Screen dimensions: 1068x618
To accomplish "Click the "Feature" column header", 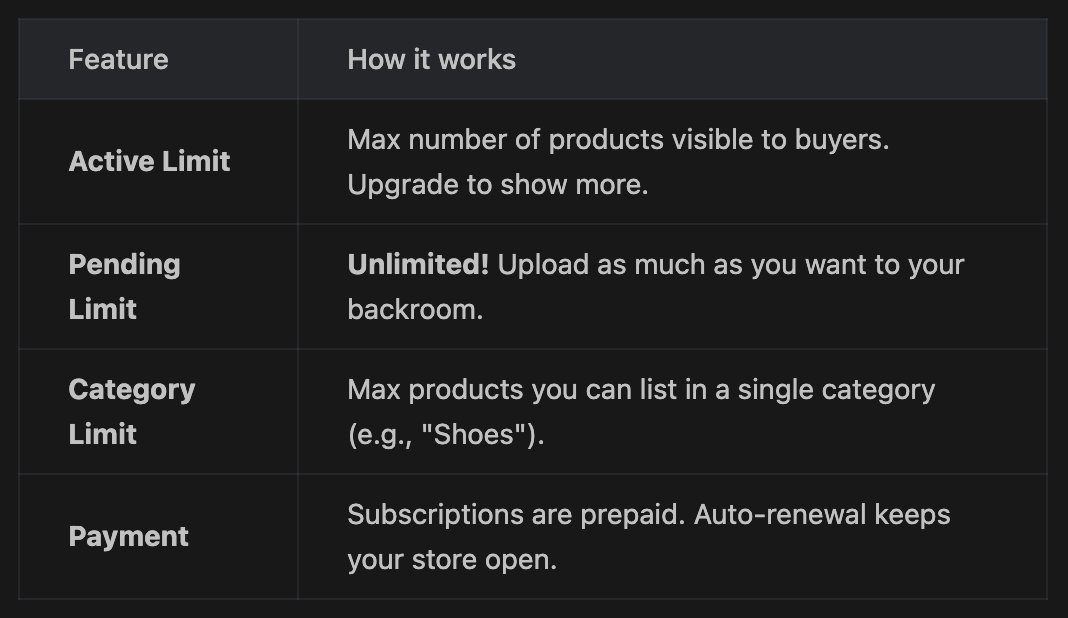I will tap(118, 60).
